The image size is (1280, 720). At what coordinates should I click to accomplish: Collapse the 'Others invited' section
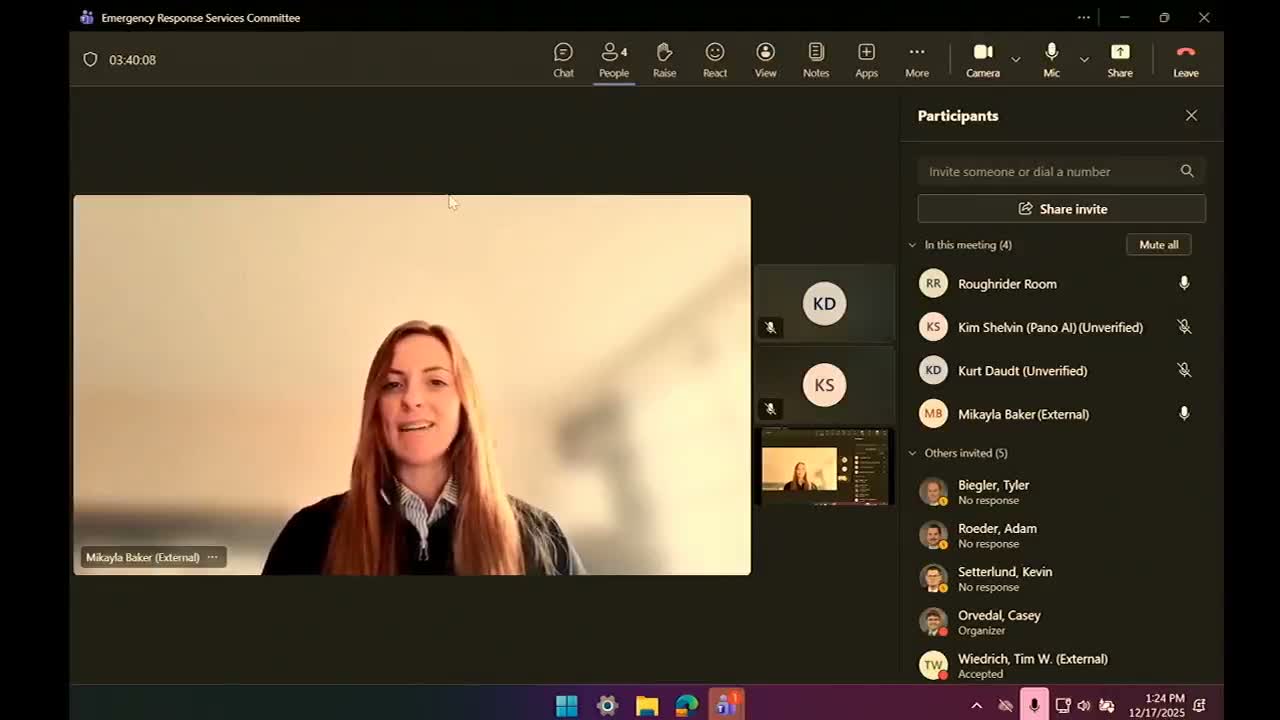coord(912,453)
